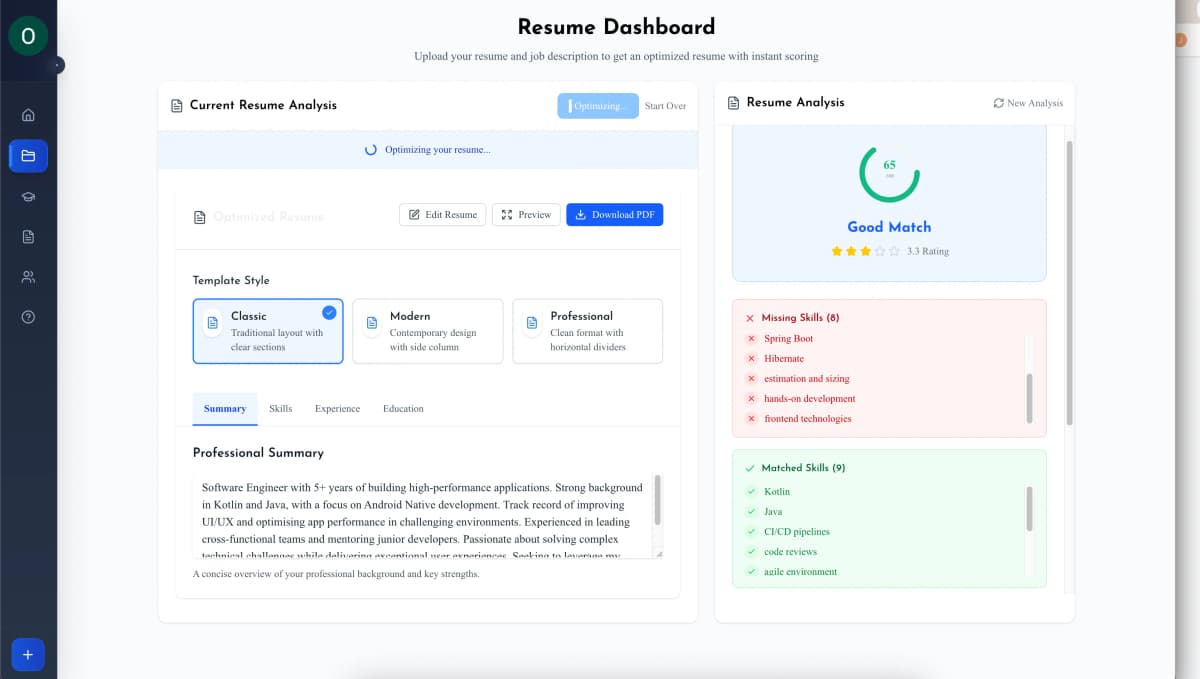Click the blue plus button in sidebar

(28, 655)
